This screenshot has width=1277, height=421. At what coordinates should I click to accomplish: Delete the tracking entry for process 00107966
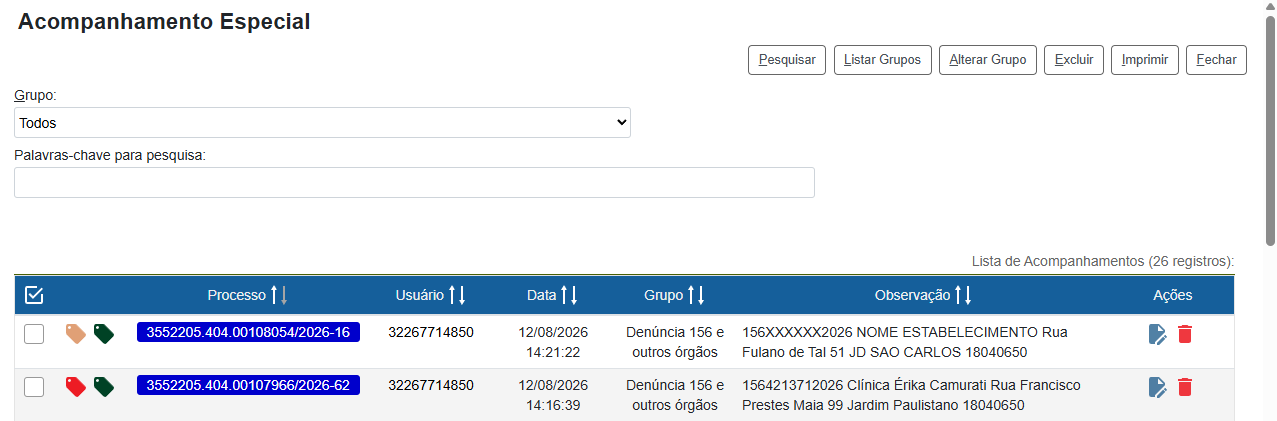[1185, 387]
